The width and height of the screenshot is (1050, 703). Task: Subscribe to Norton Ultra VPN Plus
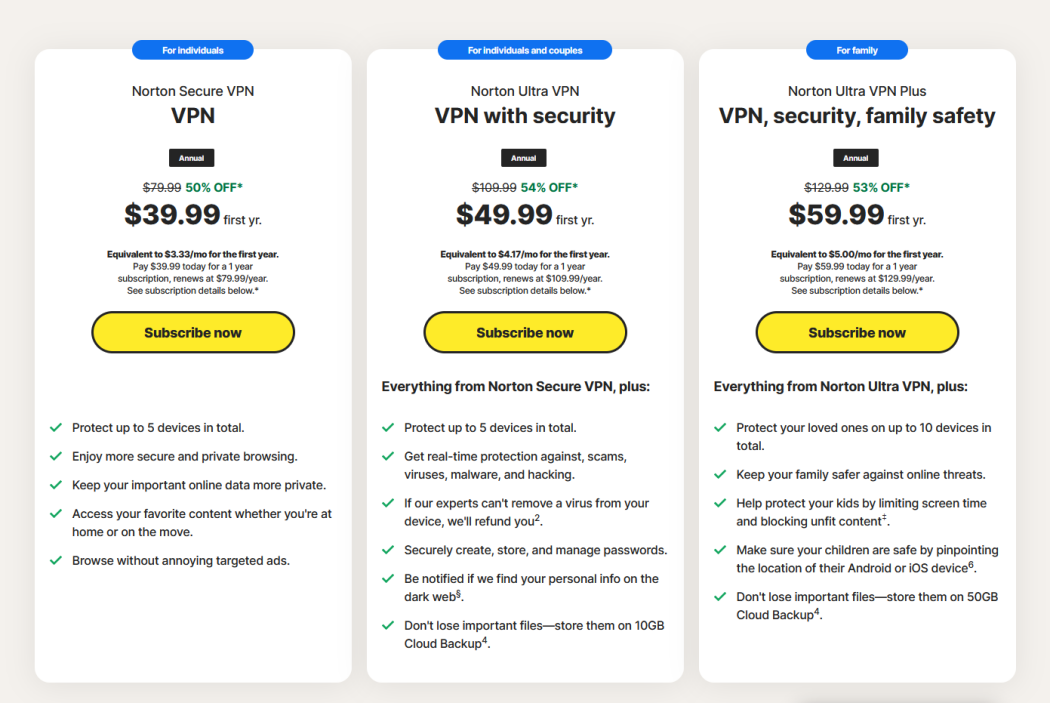[x=857, y=331]
